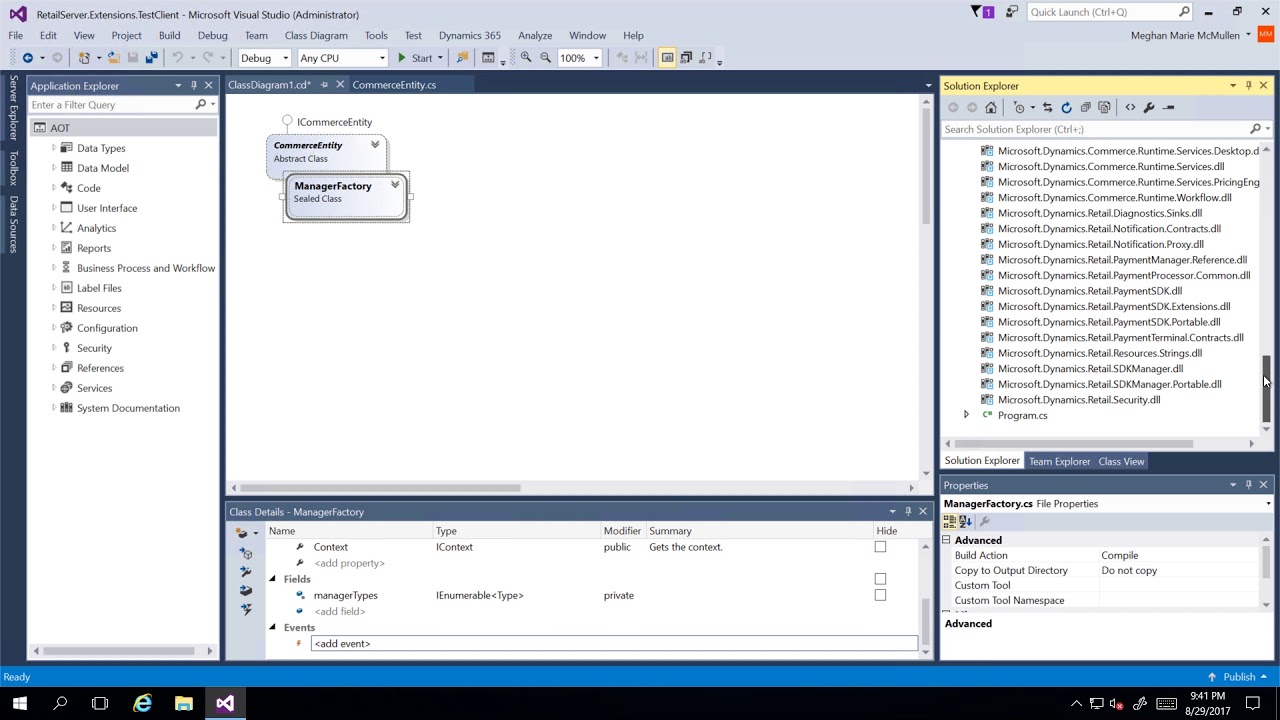1280x720 pixels.
Task: Click the Start debugging button
Action: pos(415,58)
